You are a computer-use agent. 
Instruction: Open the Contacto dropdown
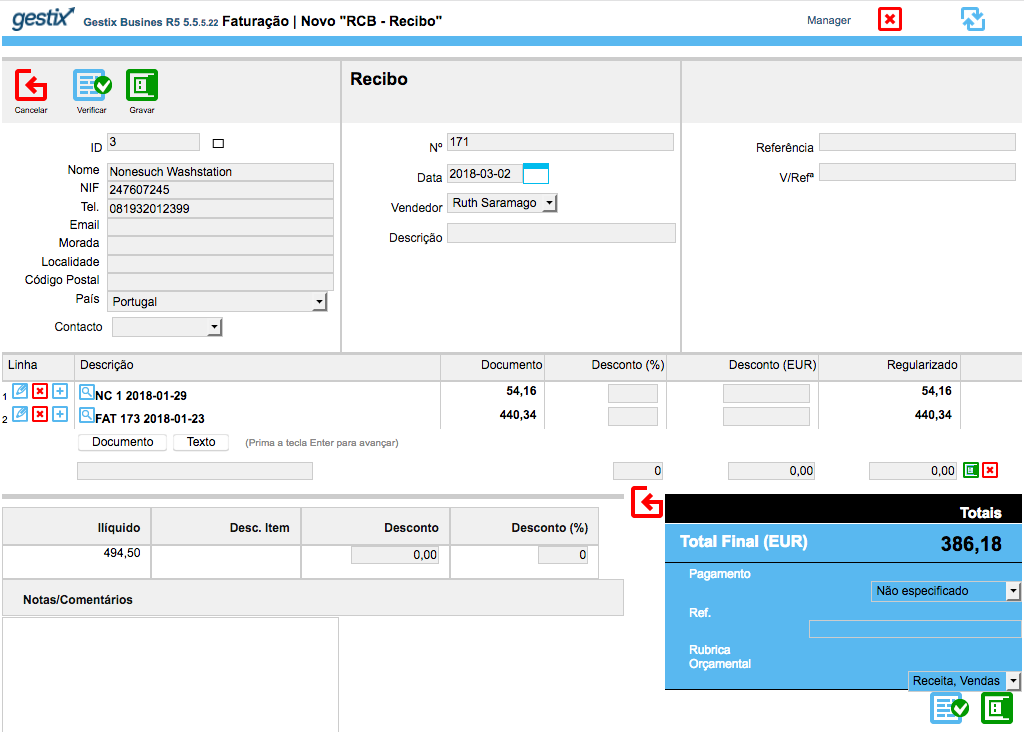(167, 327)
